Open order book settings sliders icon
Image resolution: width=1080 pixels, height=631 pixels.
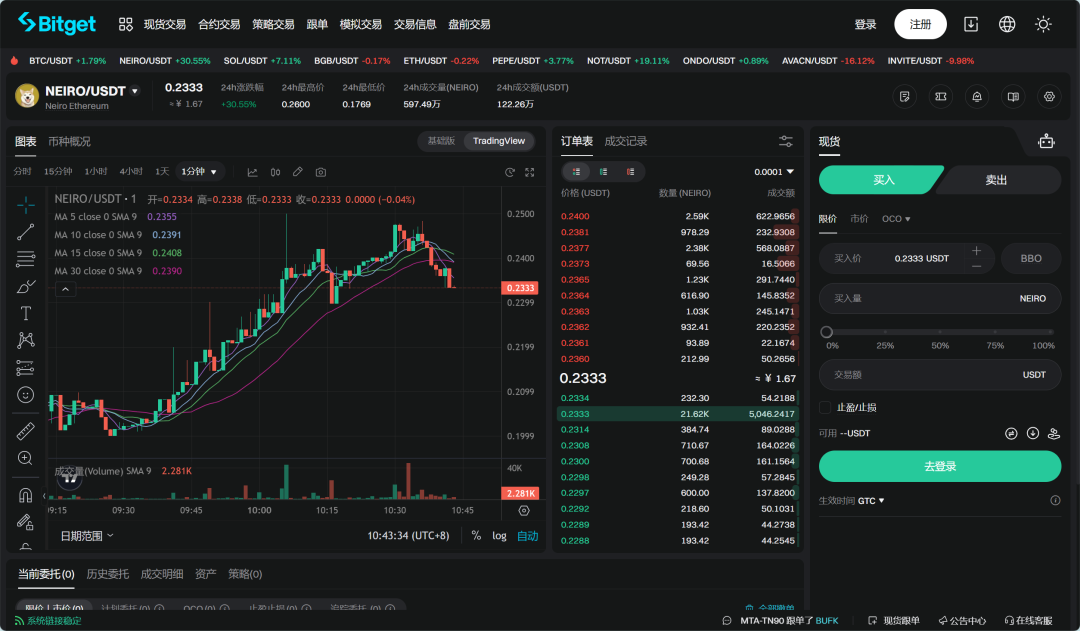pos(785,141)
